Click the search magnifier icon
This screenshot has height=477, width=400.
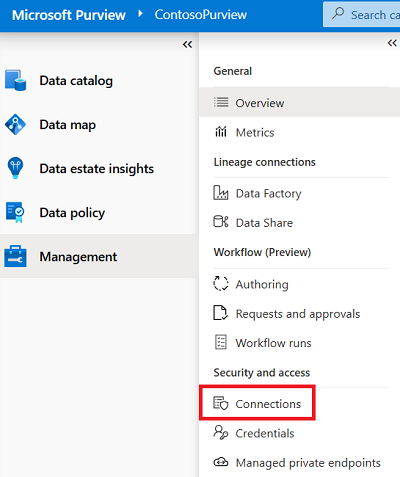pyautogui.click(x=338, y=13)
